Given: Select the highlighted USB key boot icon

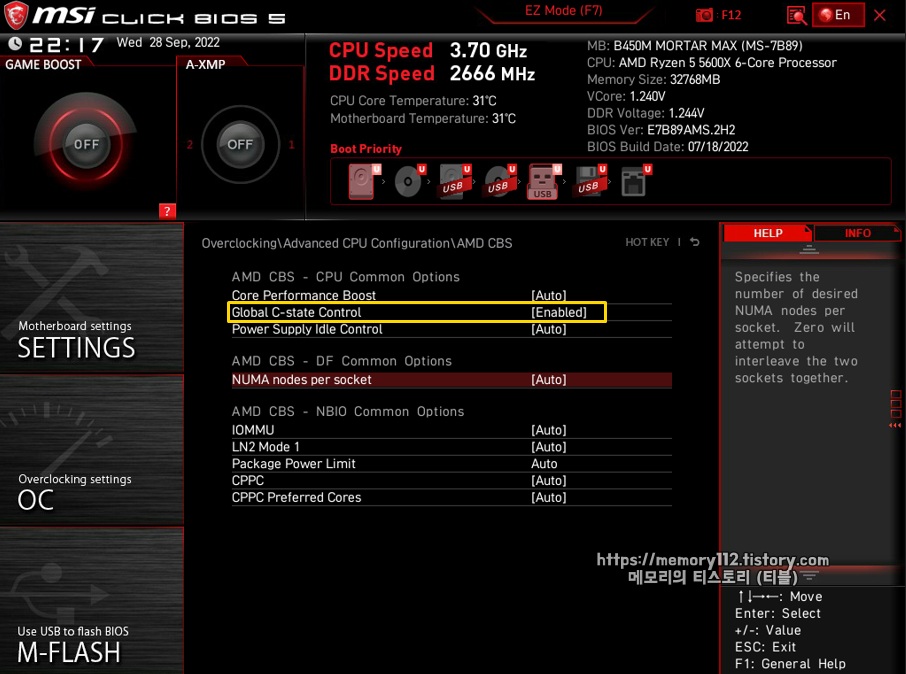Looking at the screenshot, I should tap(544, 182).
